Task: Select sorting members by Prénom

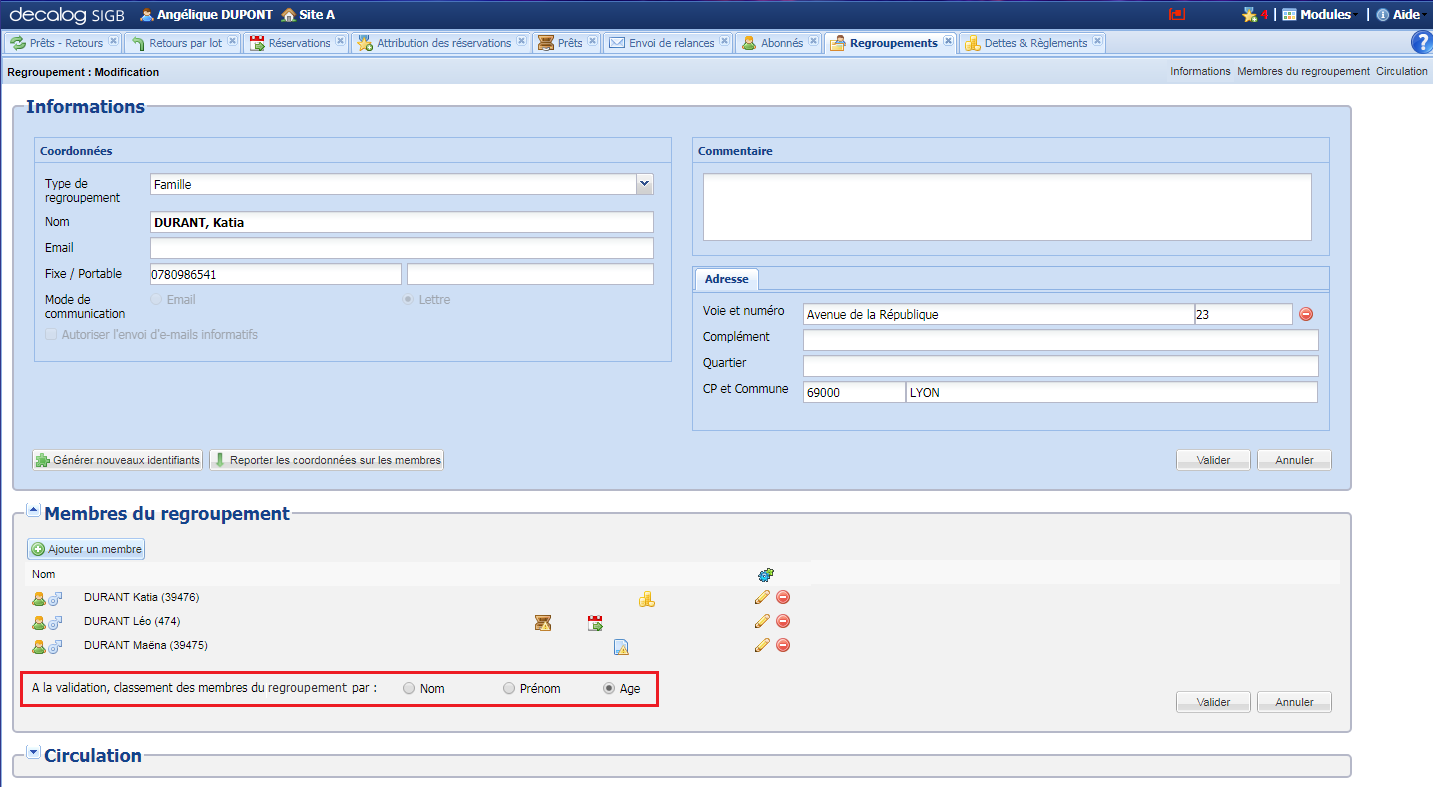Action: click(x=510, y=689)
